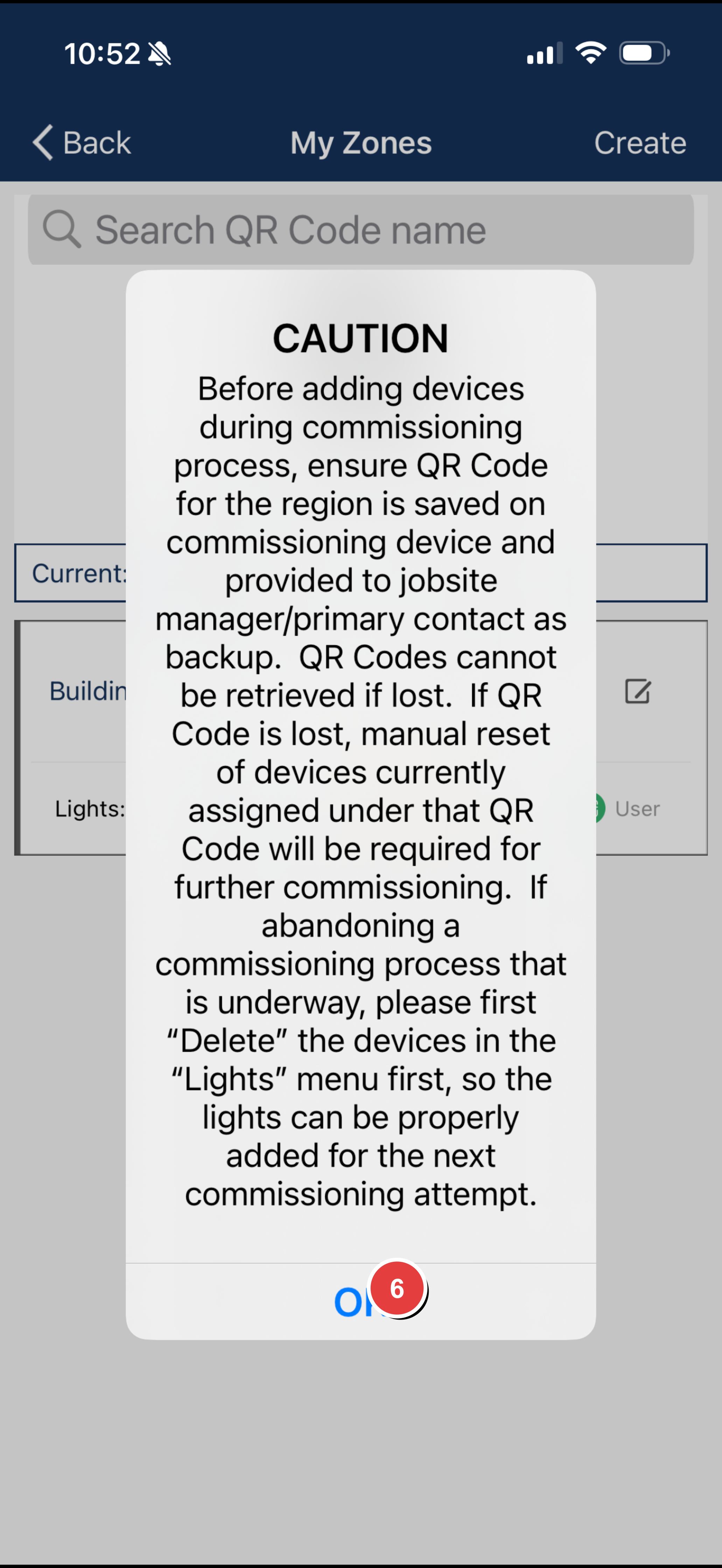Tap Create in the navigation bar
Screen dimensions: 722x1568
click(x=640, y=143)
